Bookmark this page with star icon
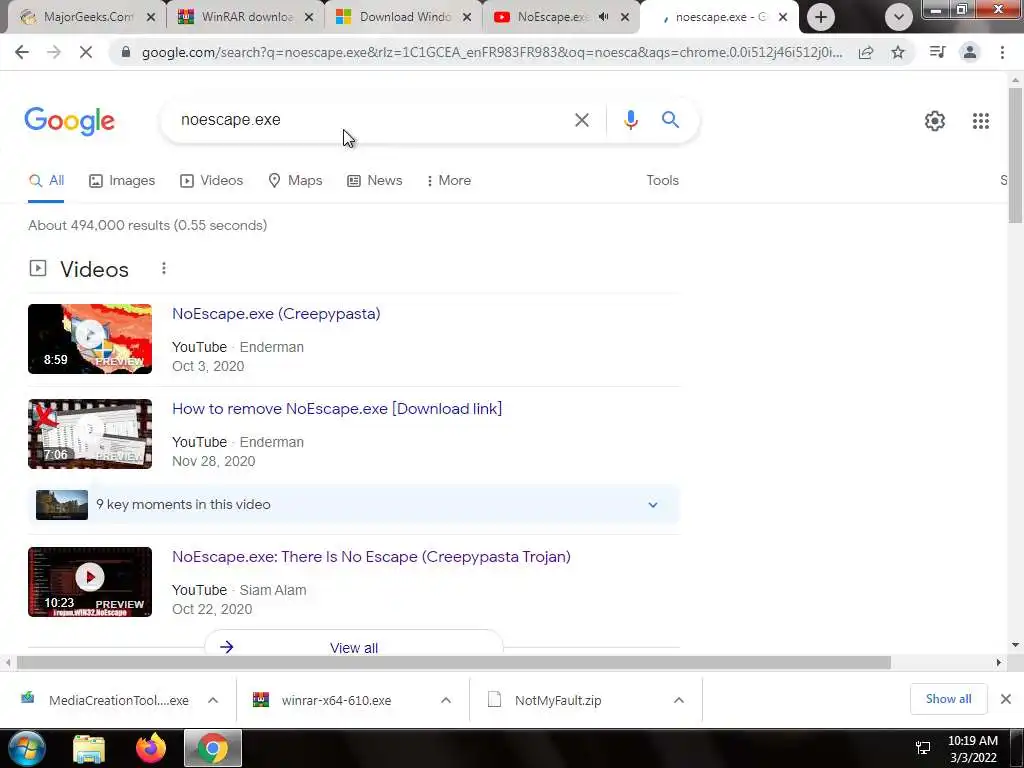Screen dimensions: 1024x768 898,52
